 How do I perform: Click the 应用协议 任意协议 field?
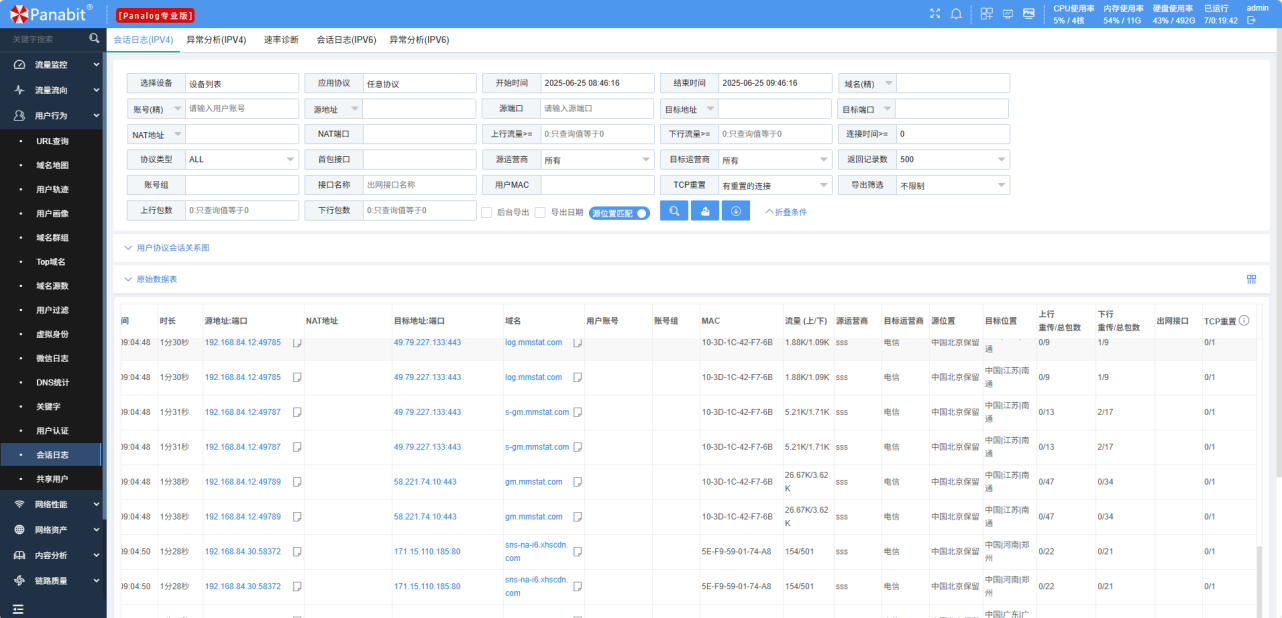pyautogui.click(x=420, y=83)
